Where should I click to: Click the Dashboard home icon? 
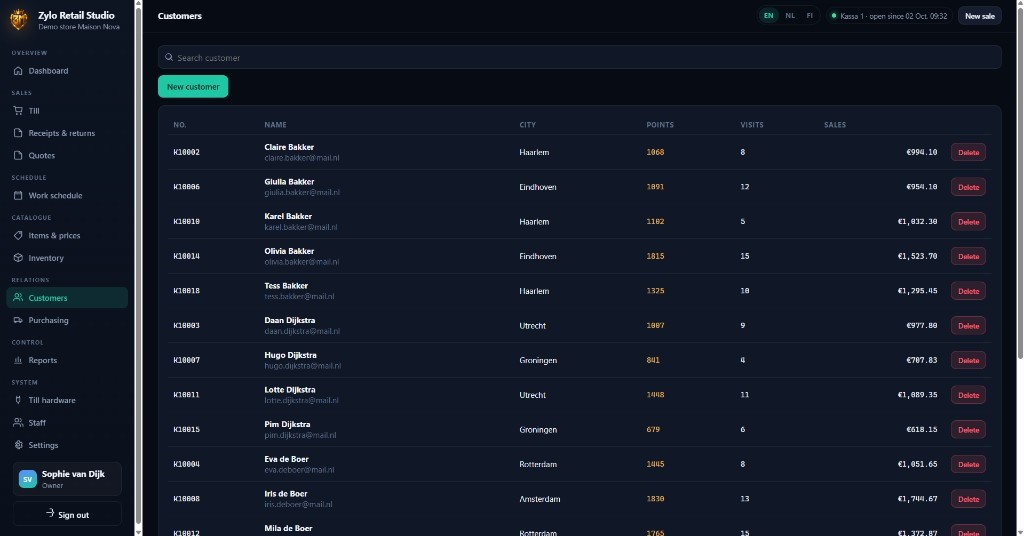[x=18, y=71]
